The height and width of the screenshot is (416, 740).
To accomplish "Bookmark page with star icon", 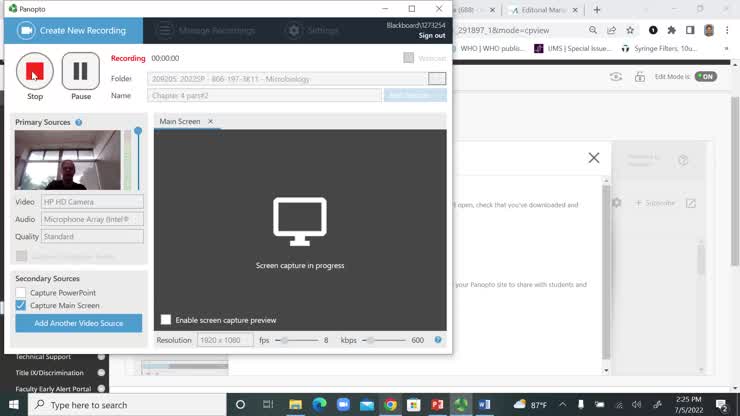I will (630, 30).
